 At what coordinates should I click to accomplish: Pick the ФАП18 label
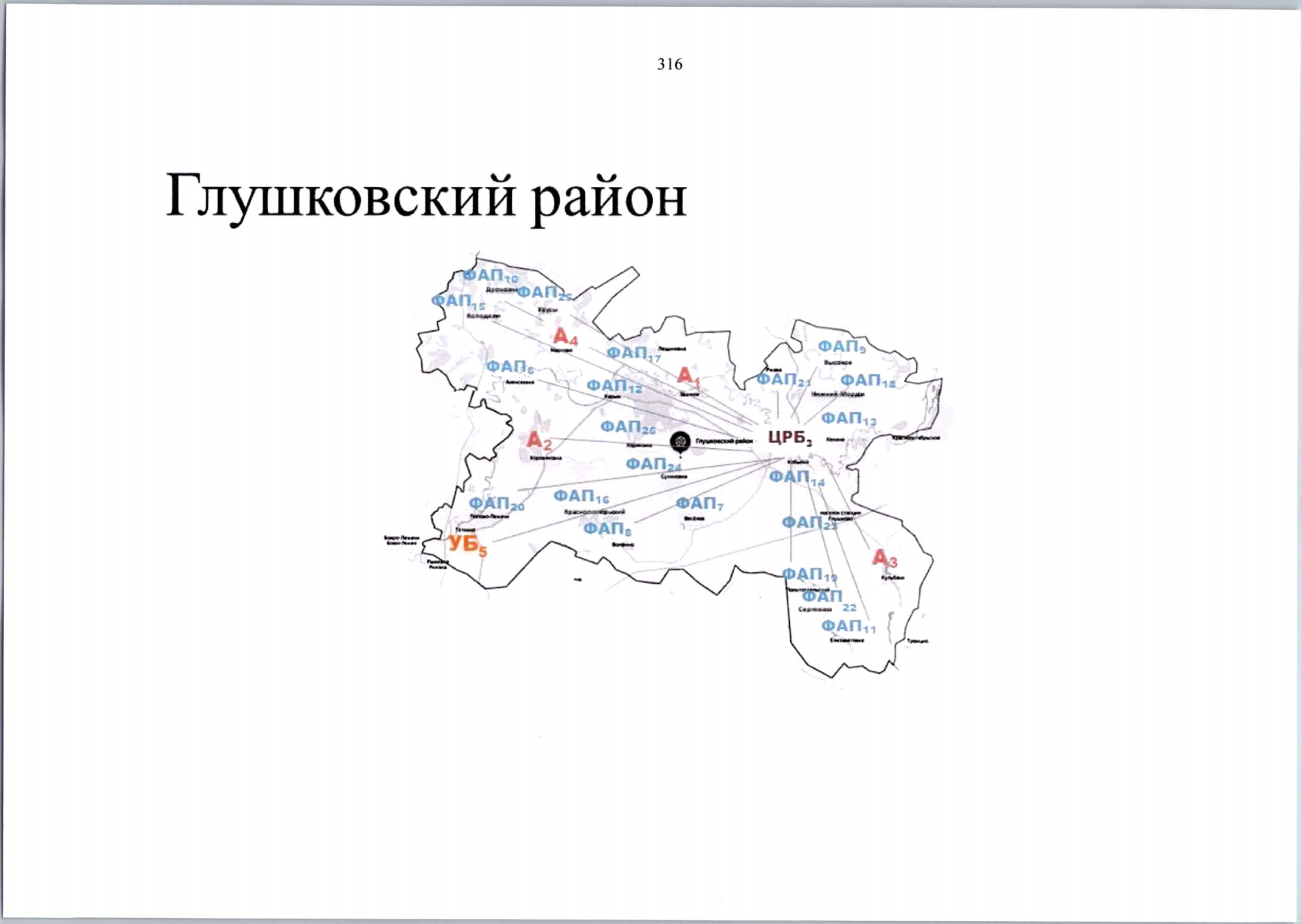coord(868,381)
